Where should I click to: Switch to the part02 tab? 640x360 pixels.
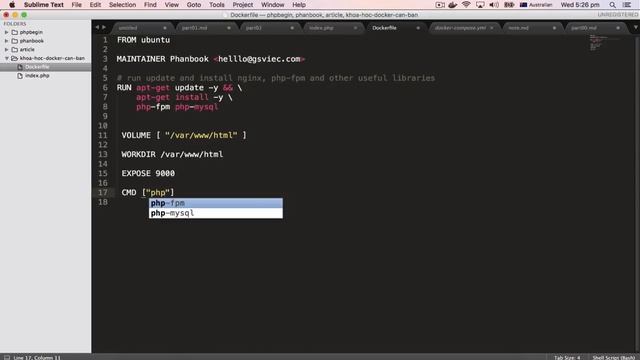(253, 28)
